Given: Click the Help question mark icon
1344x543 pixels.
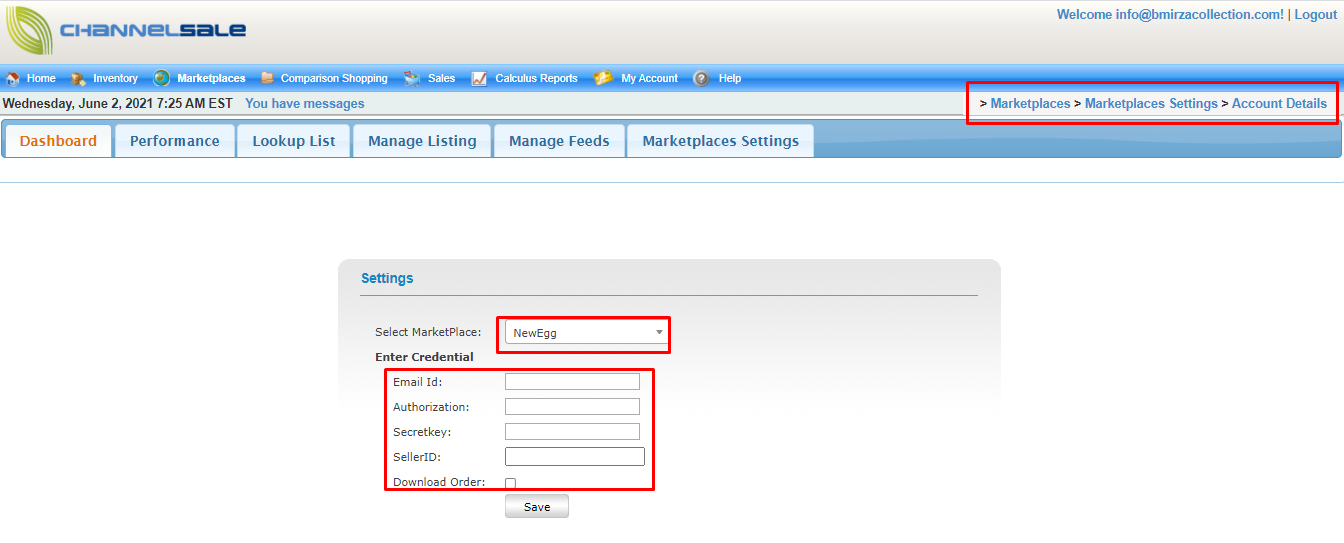Looking at the screenshot, I should [x=701, y=78].
